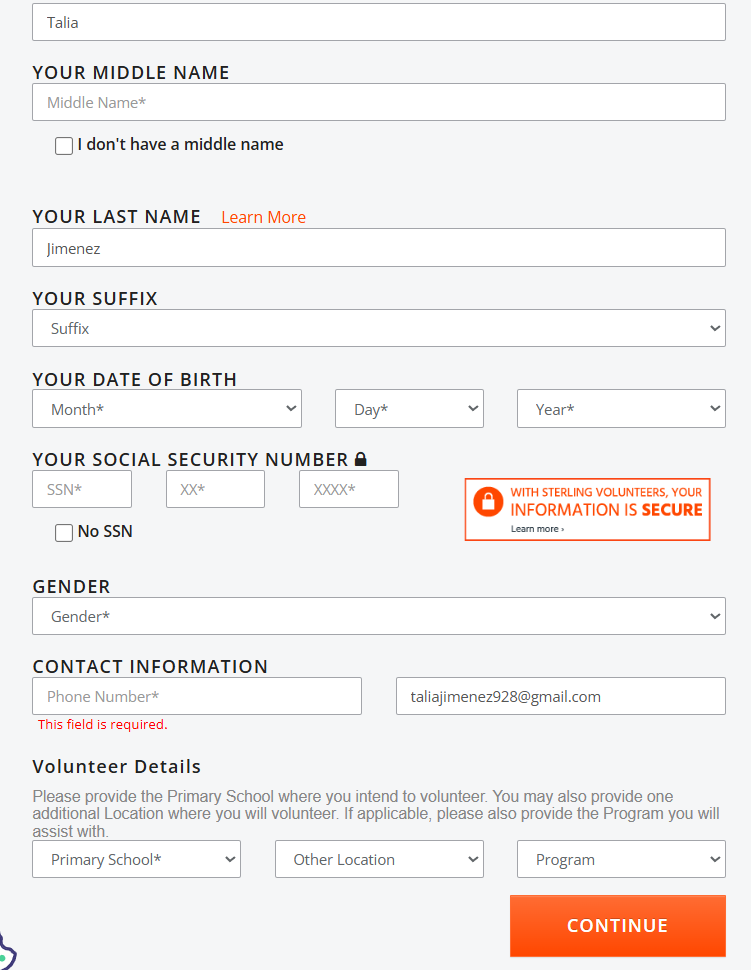The image size is (751, 970).
Task: Focus the Middle Name text field
Action: click(379, 102)
